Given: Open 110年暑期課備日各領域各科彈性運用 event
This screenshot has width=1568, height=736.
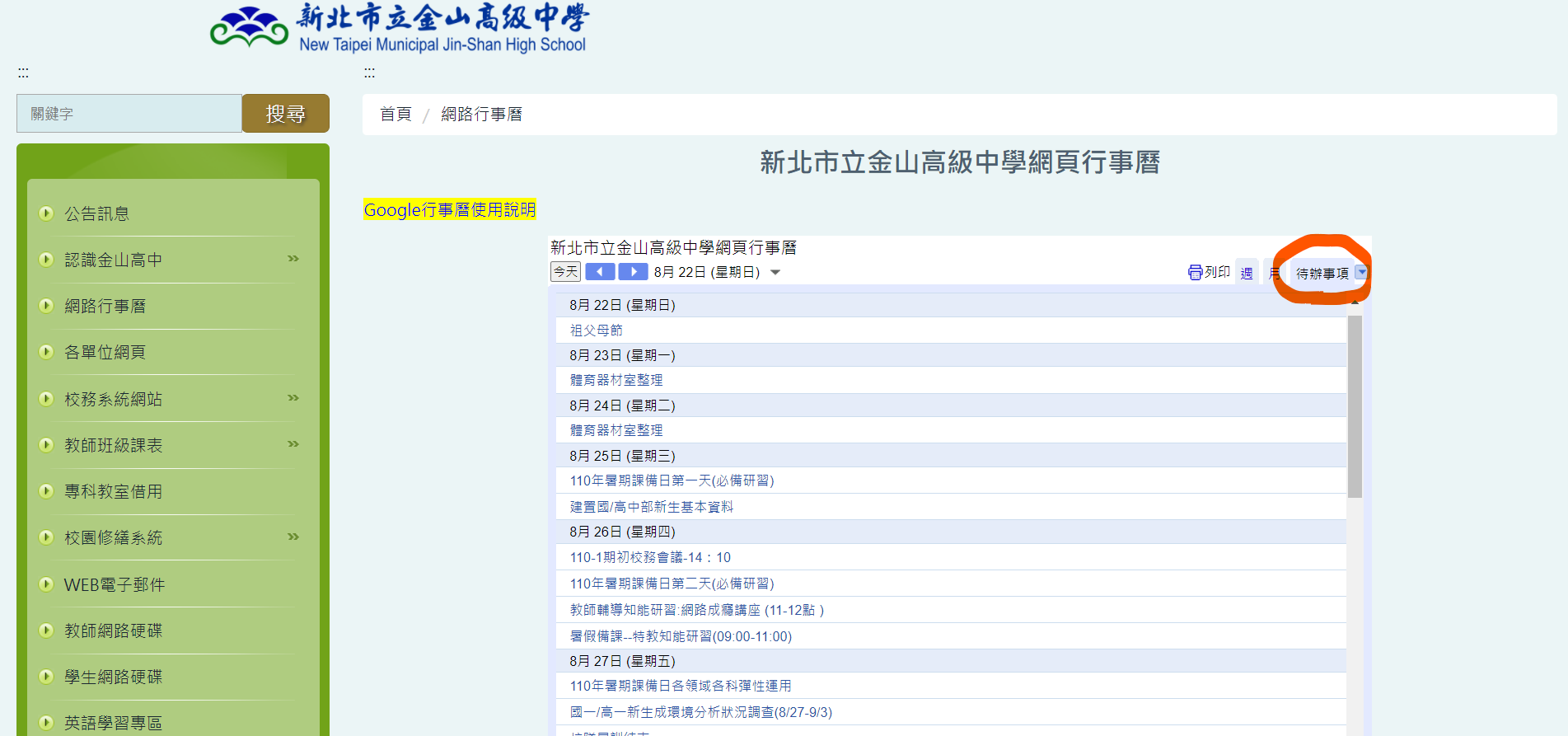Looking at the screenshot, I should click(681, 686).
